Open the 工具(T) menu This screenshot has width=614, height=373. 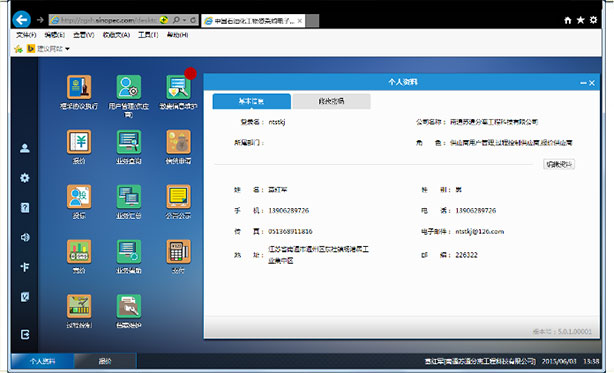(148, 35)
